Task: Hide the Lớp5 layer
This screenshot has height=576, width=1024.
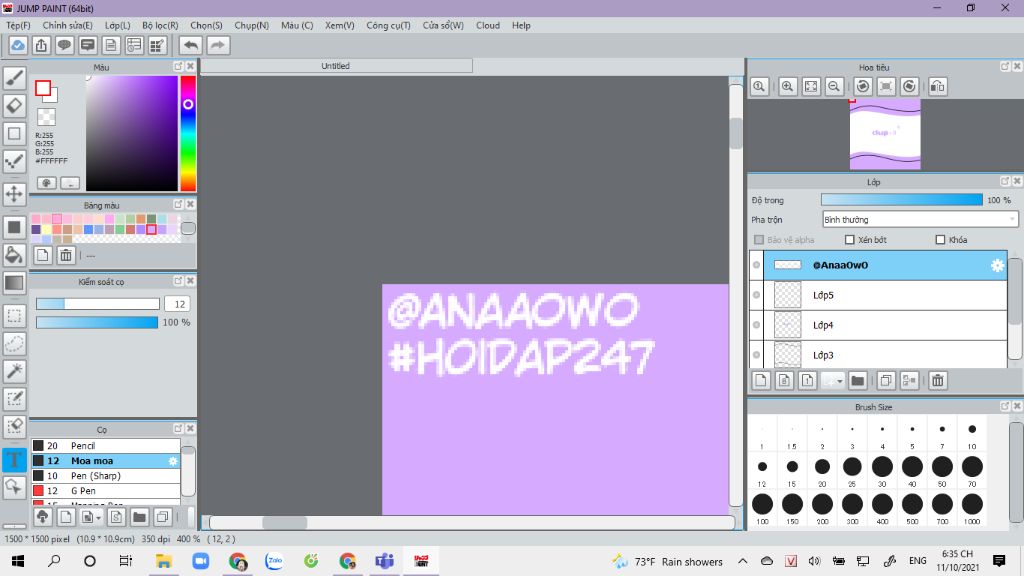Action: [756, 295]
